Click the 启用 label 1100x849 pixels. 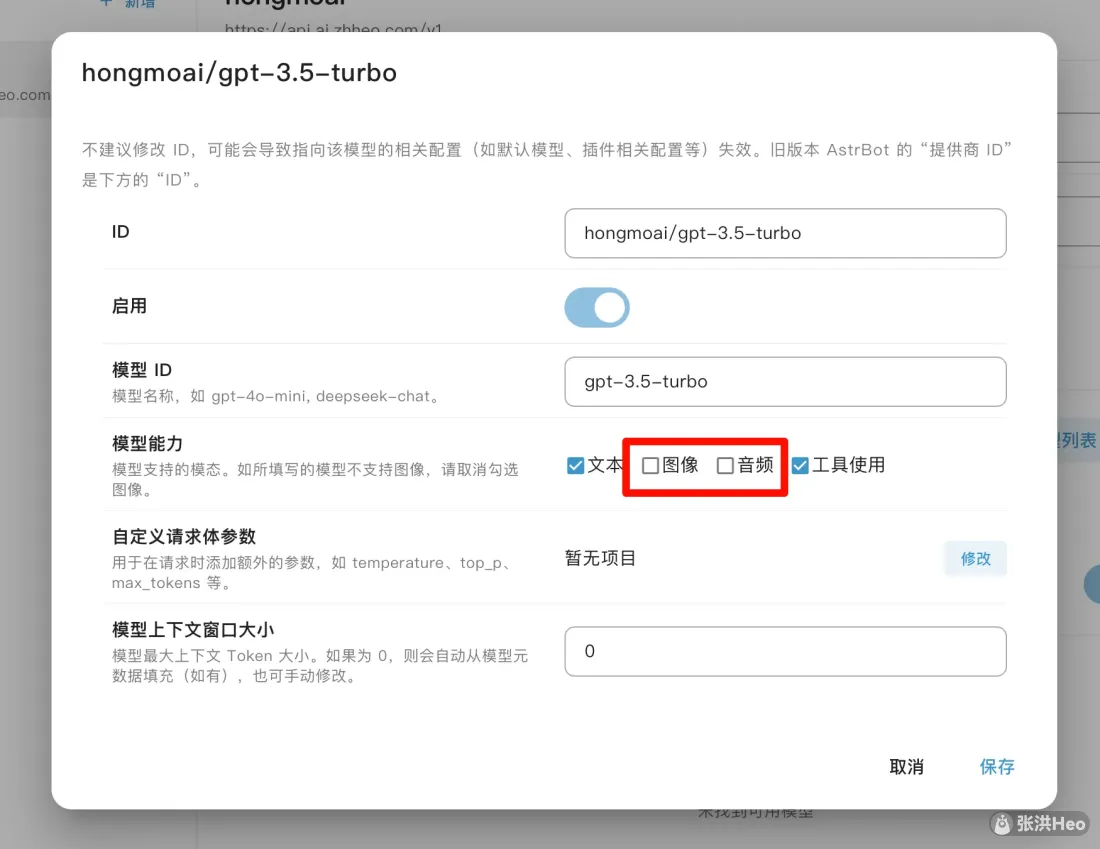click(129, 306)
